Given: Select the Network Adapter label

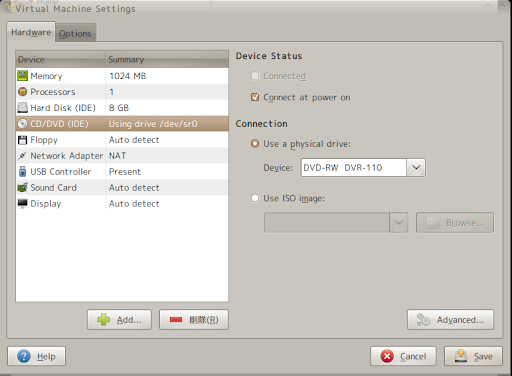Looking at the screenshot, I should 66,156.
